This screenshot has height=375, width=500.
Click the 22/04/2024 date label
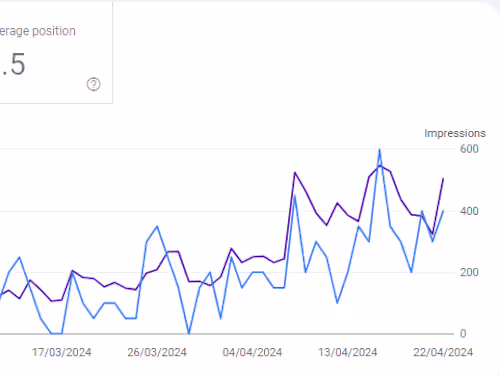443,352
